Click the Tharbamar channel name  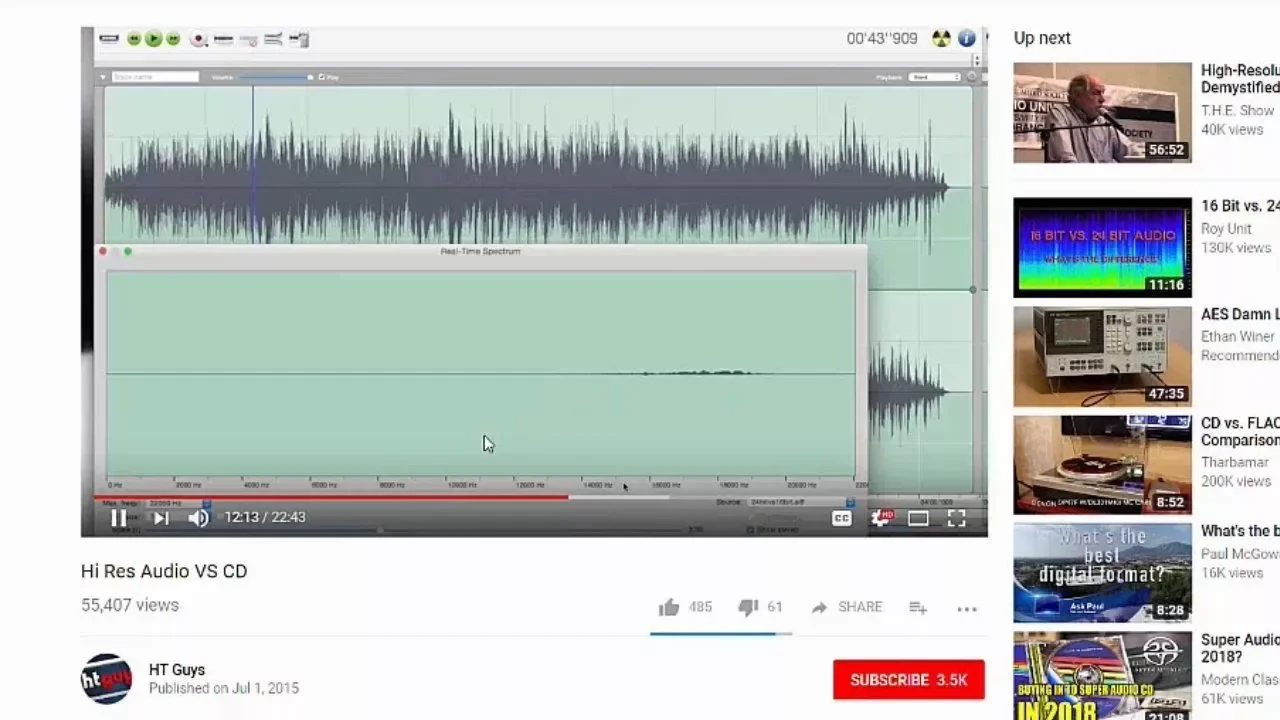[x=1235, y=462]
